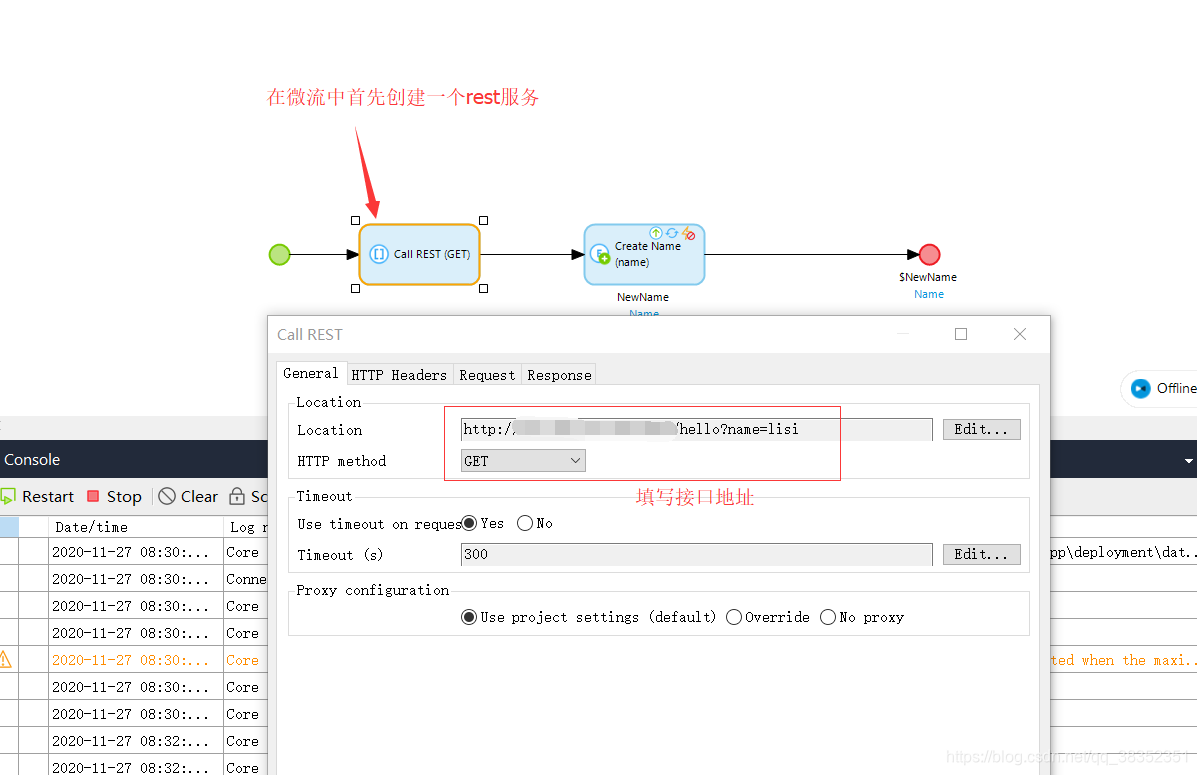Click the Restart console icon

[8, 496]
